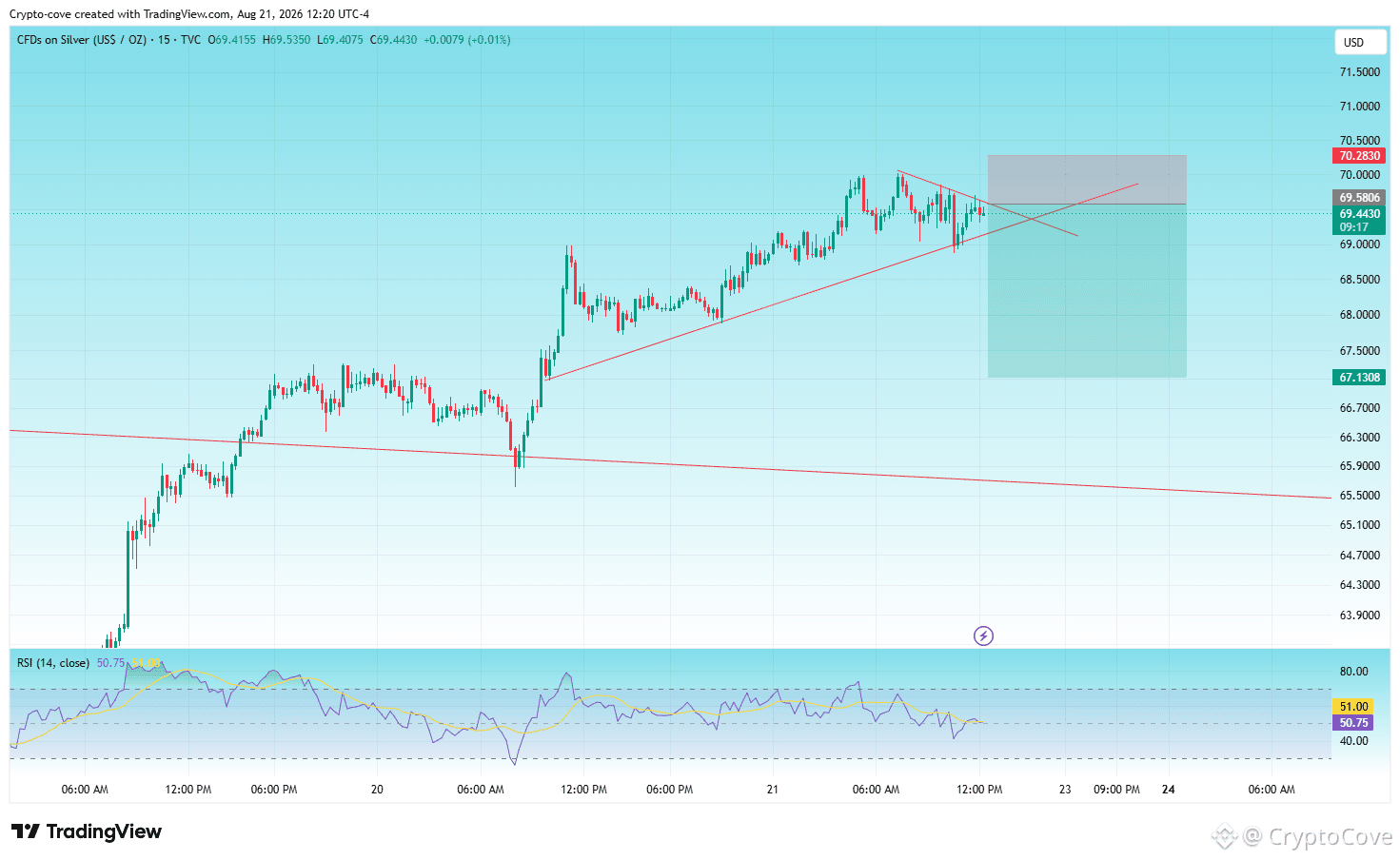Click the 20 date label on time axis
1400x860 pixels.
[377, 790]
